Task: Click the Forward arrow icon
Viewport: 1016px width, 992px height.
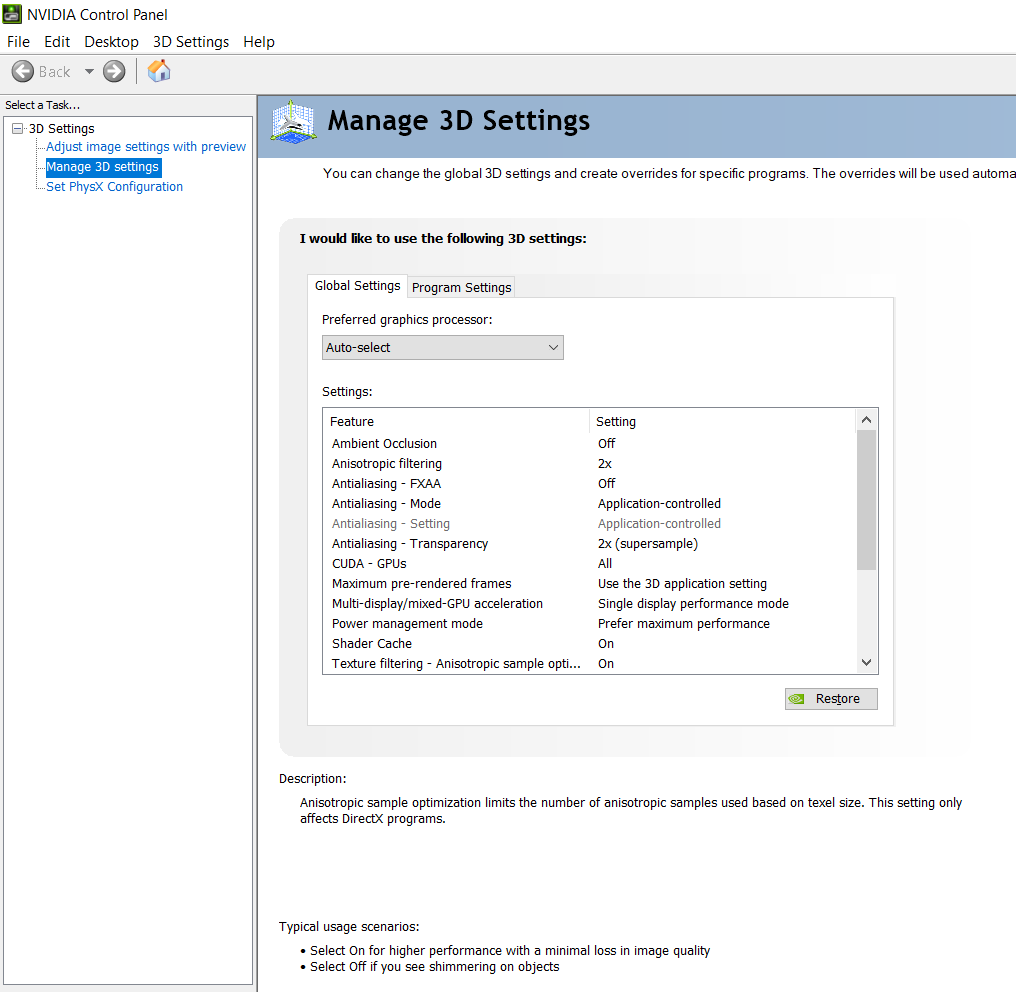Action: [x=114, y=71]
